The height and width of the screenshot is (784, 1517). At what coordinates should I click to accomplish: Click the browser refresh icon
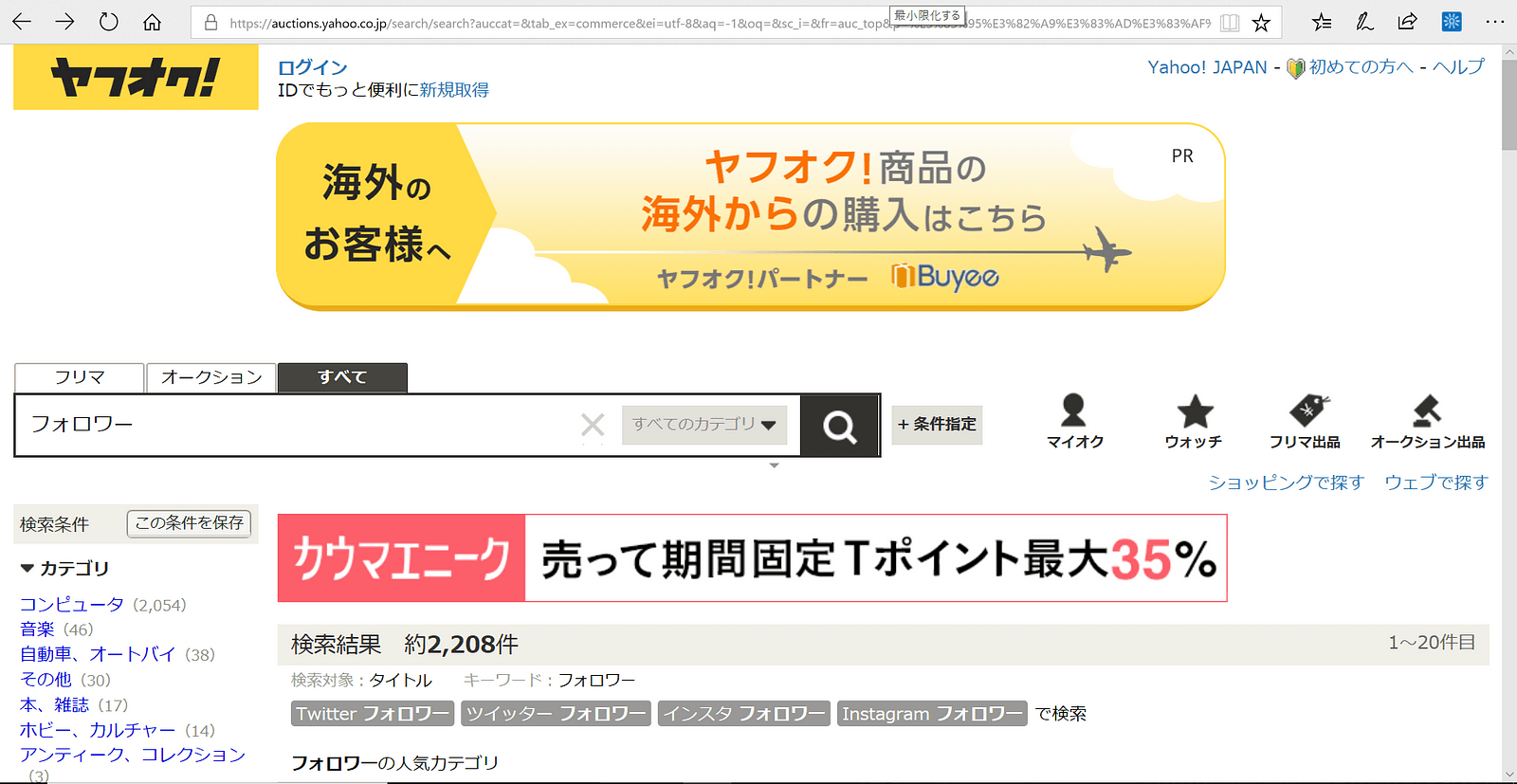pos(108,22)
